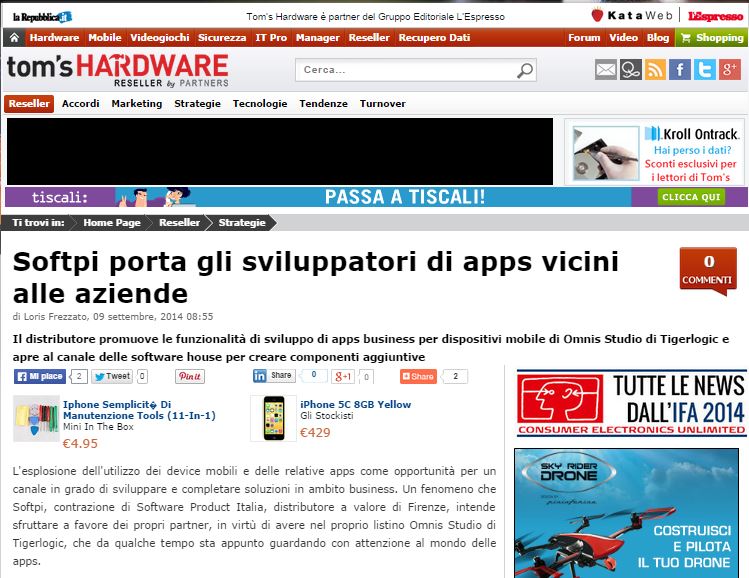
Task: Open the Hardware menu
Action: (x=54, y=38)
